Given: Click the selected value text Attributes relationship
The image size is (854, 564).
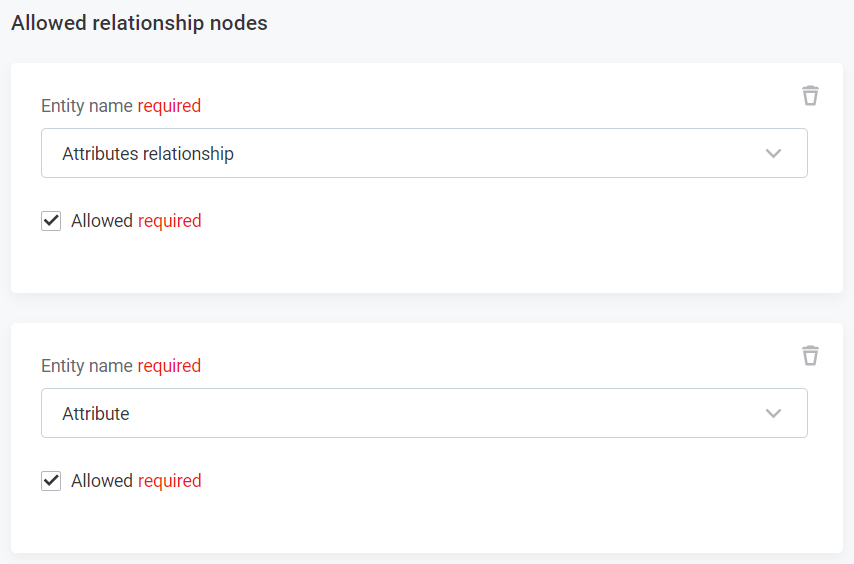Looking at the screenshot, I should pyautogui.click(x=148, y=154).
